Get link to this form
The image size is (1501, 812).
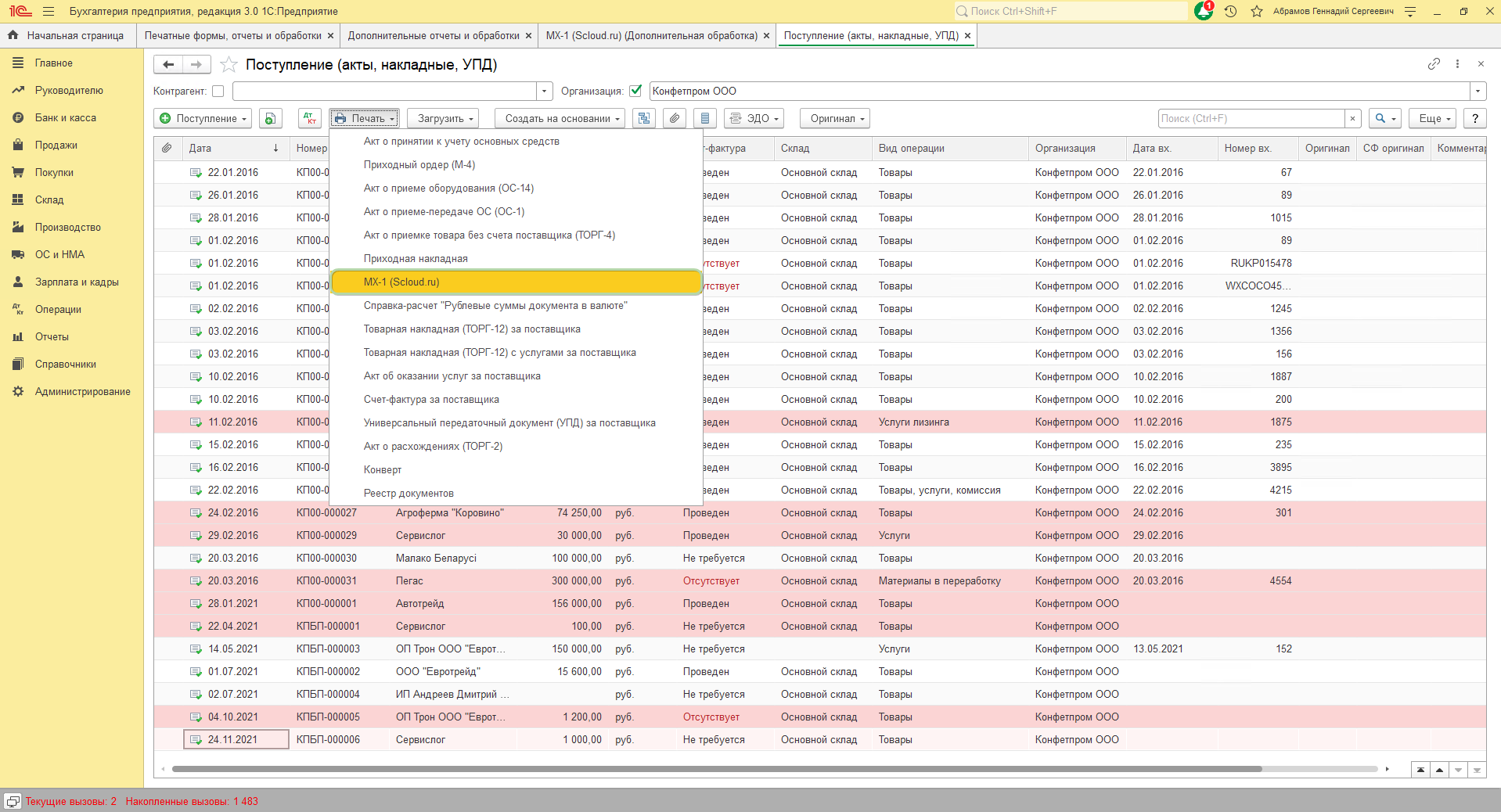[1434, 64]
